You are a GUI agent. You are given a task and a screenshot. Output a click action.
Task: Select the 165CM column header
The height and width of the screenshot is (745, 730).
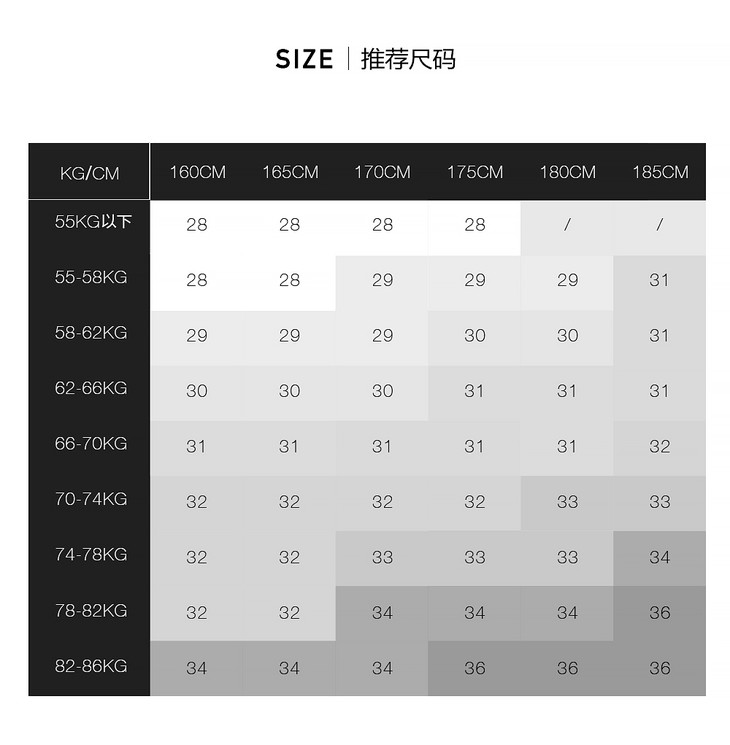tap(290, 172)
